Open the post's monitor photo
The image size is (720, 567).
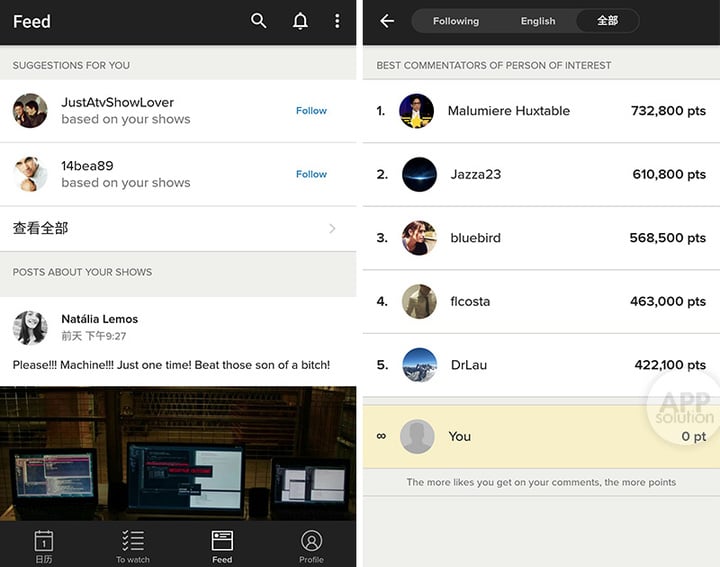(x=178, y=453)
